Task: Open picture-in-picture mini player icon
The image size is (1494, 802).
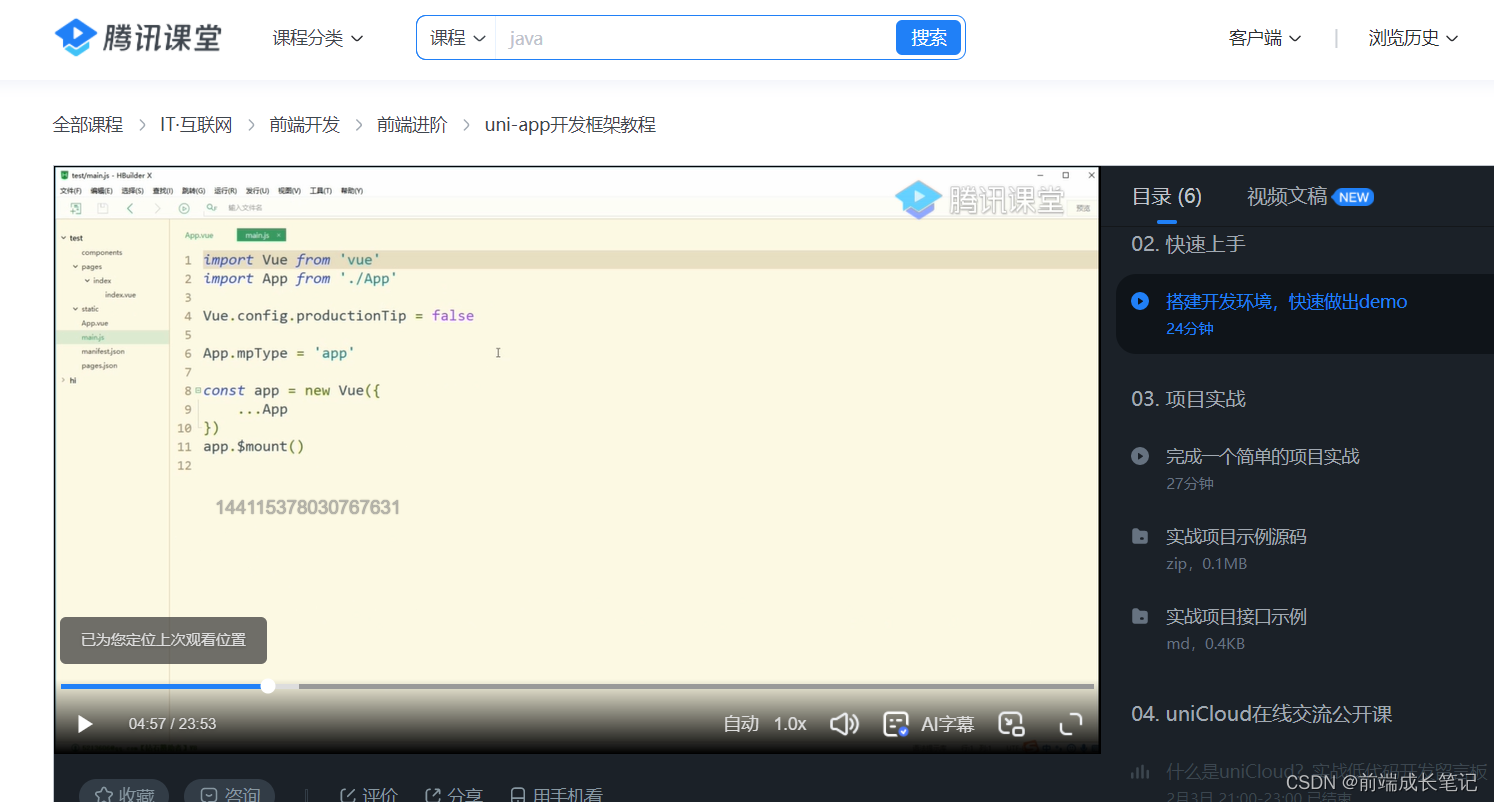Action: point(1012,724)
